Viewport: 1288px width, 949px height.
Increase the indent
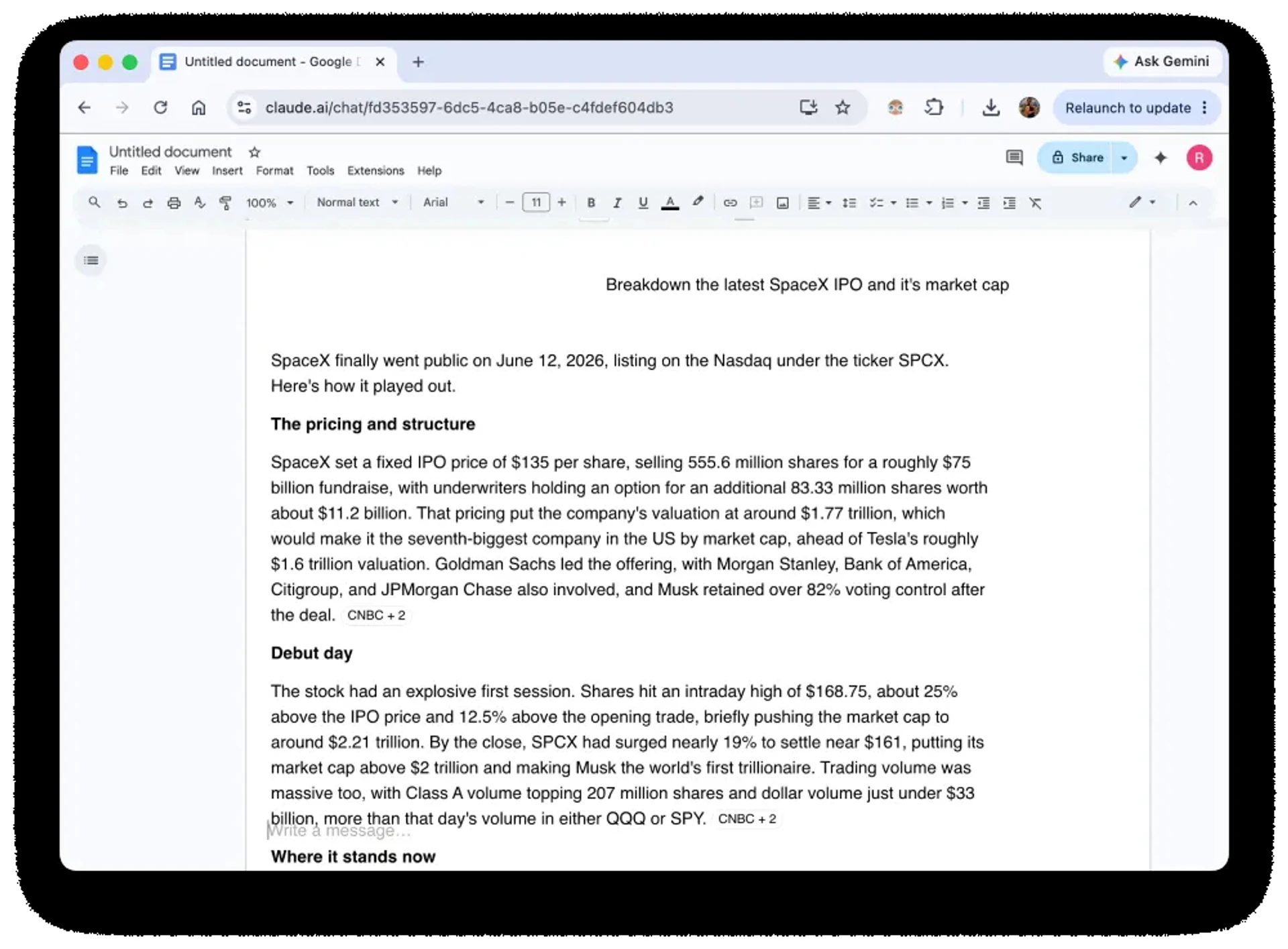[x=1009, y=203]
